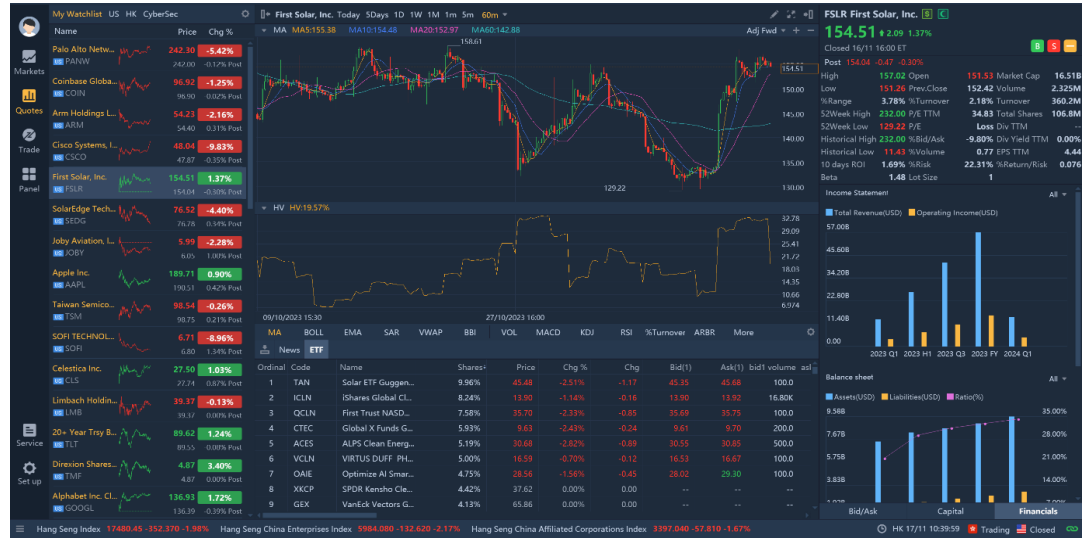Open the Service section

click(x=29, y=435)
